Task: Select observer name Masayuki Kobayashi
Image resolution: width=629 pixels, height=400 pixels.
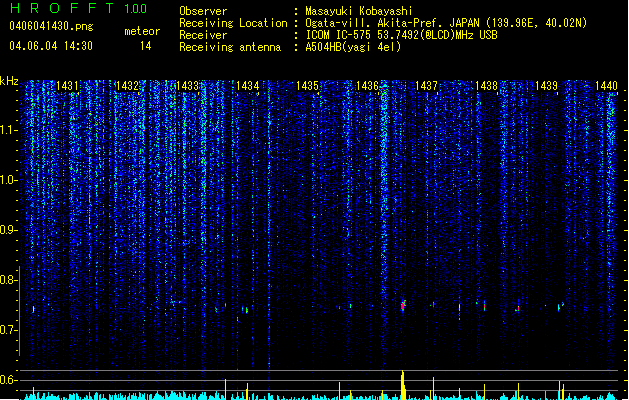Action: point(359,11)
